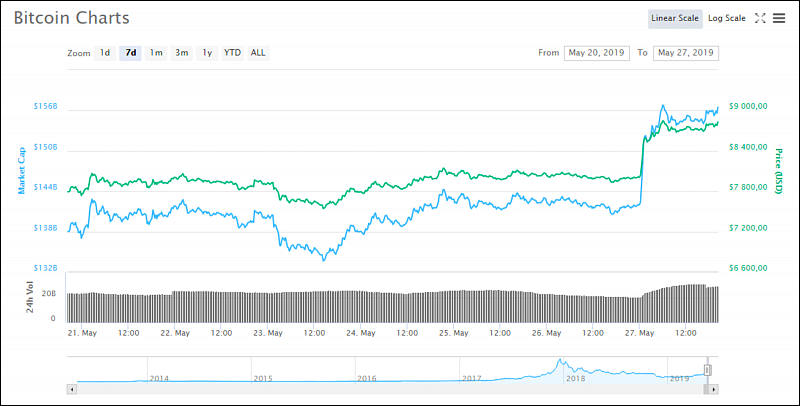Click the 24h Vol axis label
The image size is (800, 406).
28,297
